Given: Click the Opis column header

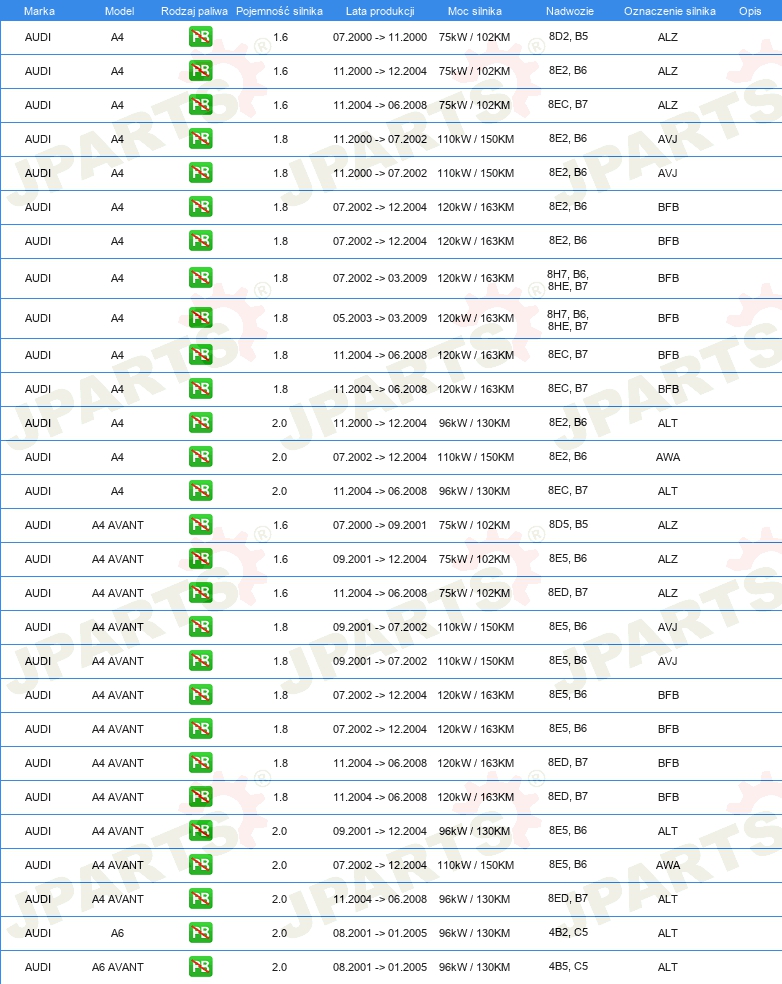Looking at the screenshot, I should click(750, 11).
